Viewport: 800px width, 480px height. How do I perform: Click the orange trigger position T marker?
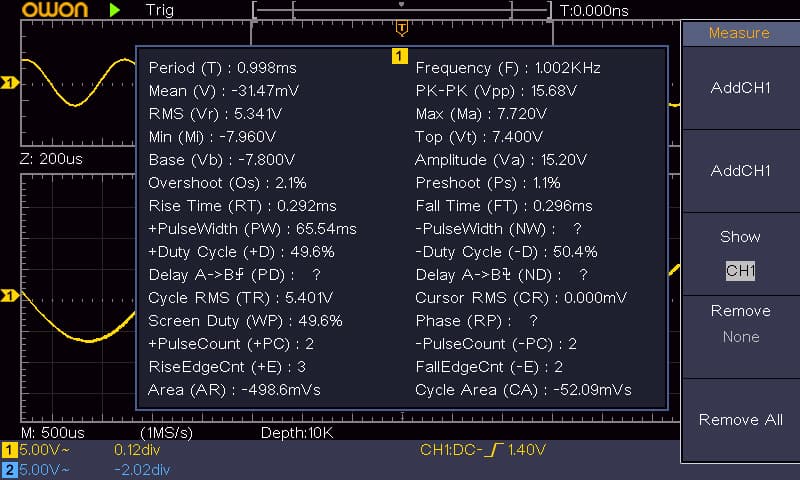(402, 29)
